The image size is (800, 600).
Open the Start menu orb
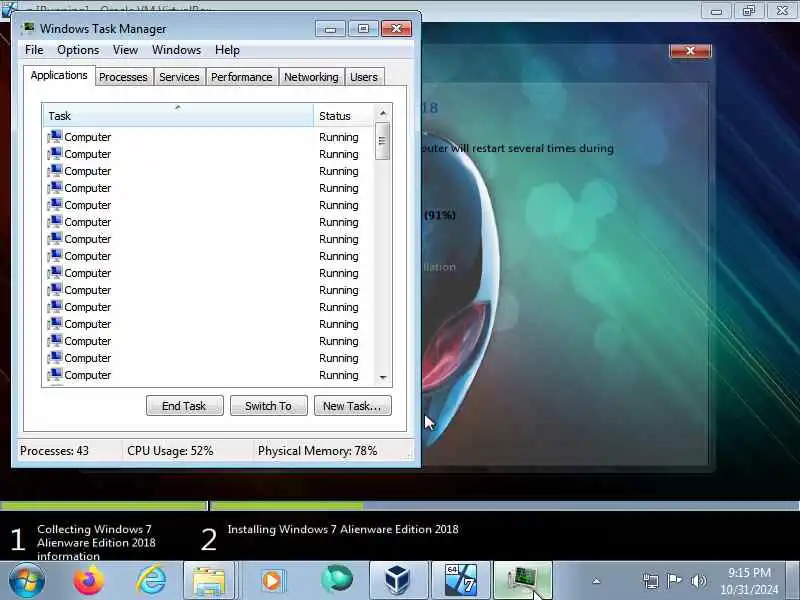(27, 581)
